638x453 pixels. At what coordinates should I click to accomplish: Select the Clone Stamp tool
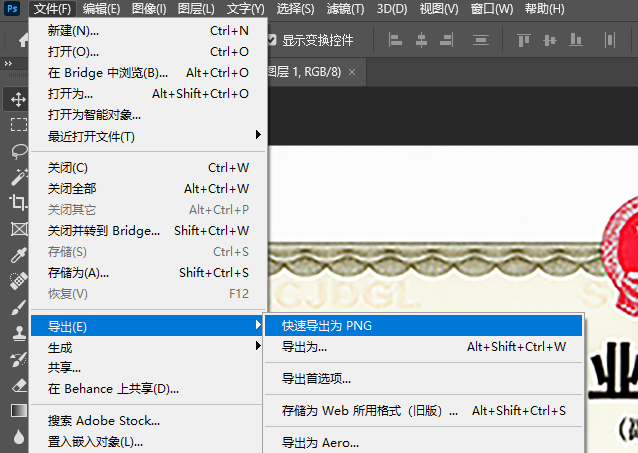(19, 333)
